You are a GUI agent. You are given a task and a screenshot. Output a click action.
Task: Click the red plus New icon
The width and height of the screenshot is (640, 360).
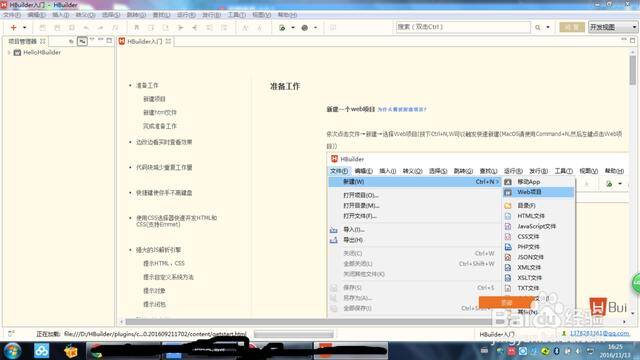(13, 27)
